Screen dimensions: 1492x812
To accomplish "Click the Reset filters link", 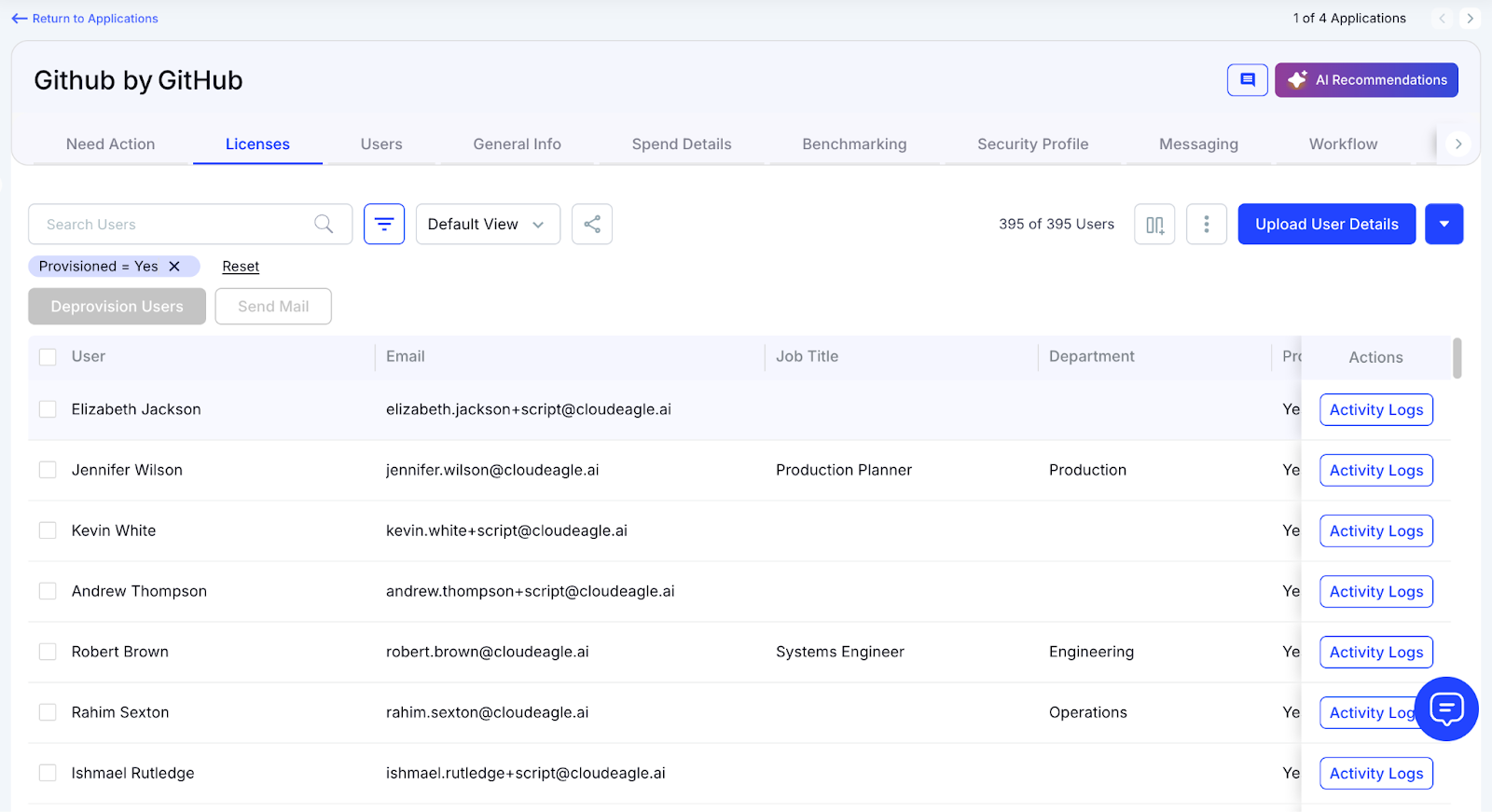I will tap(241, 267).
